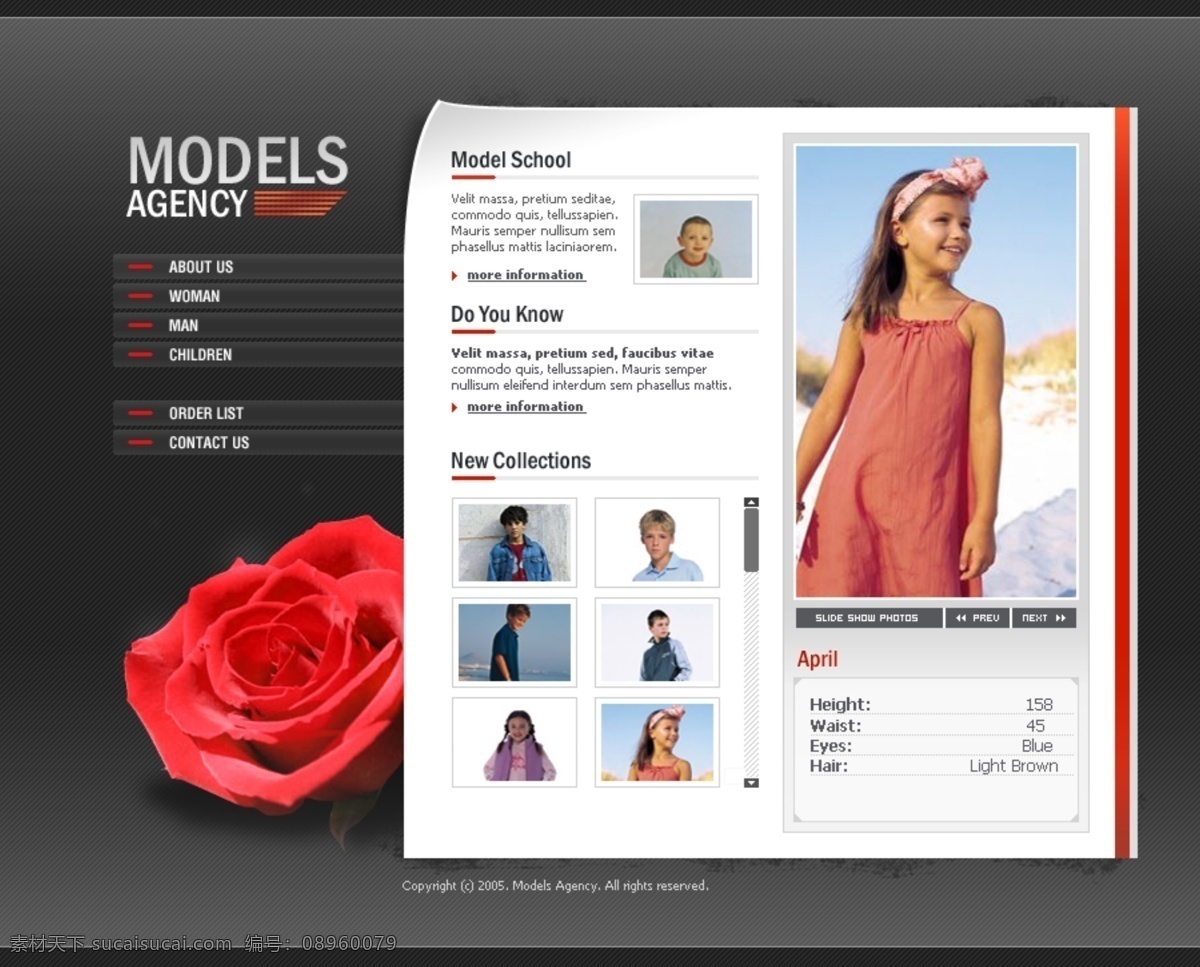Follow the Model School more information link
Viewport: 1200px width, 967px height.
click(x=525, y=275)
